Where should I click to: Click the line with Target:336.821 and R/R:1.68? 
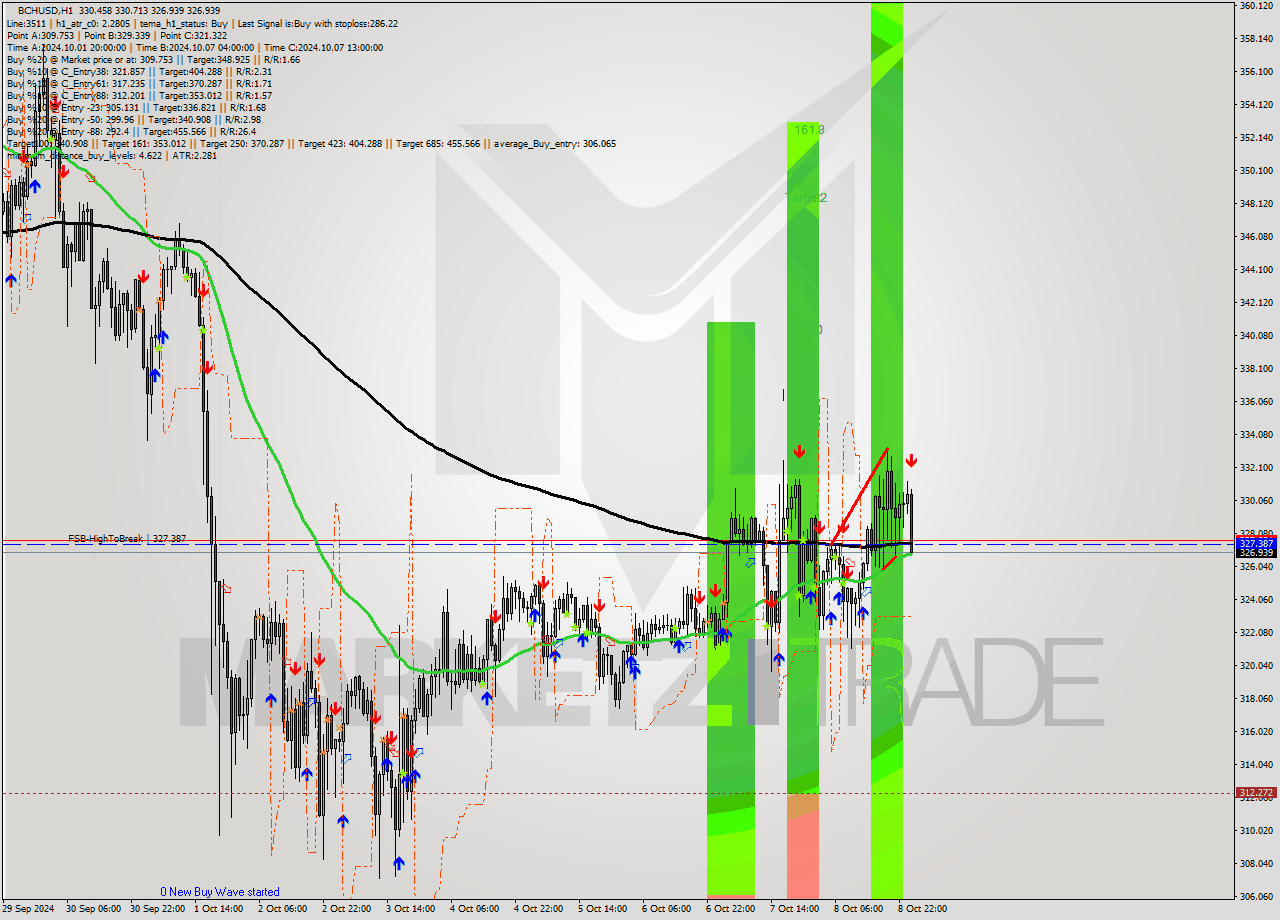[136, 107]
